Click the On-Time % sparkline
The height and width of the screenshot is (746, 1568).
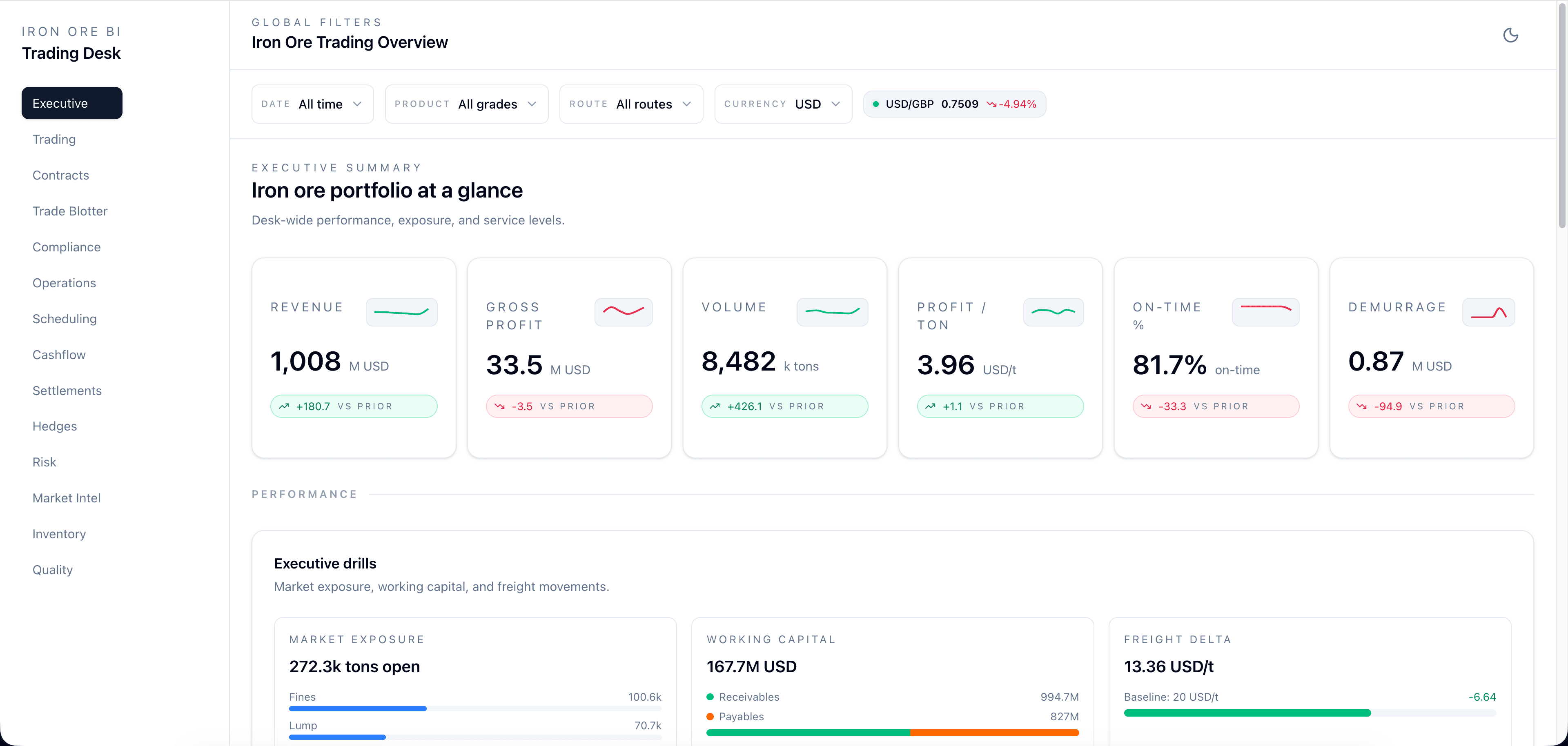click(1265, 312)
